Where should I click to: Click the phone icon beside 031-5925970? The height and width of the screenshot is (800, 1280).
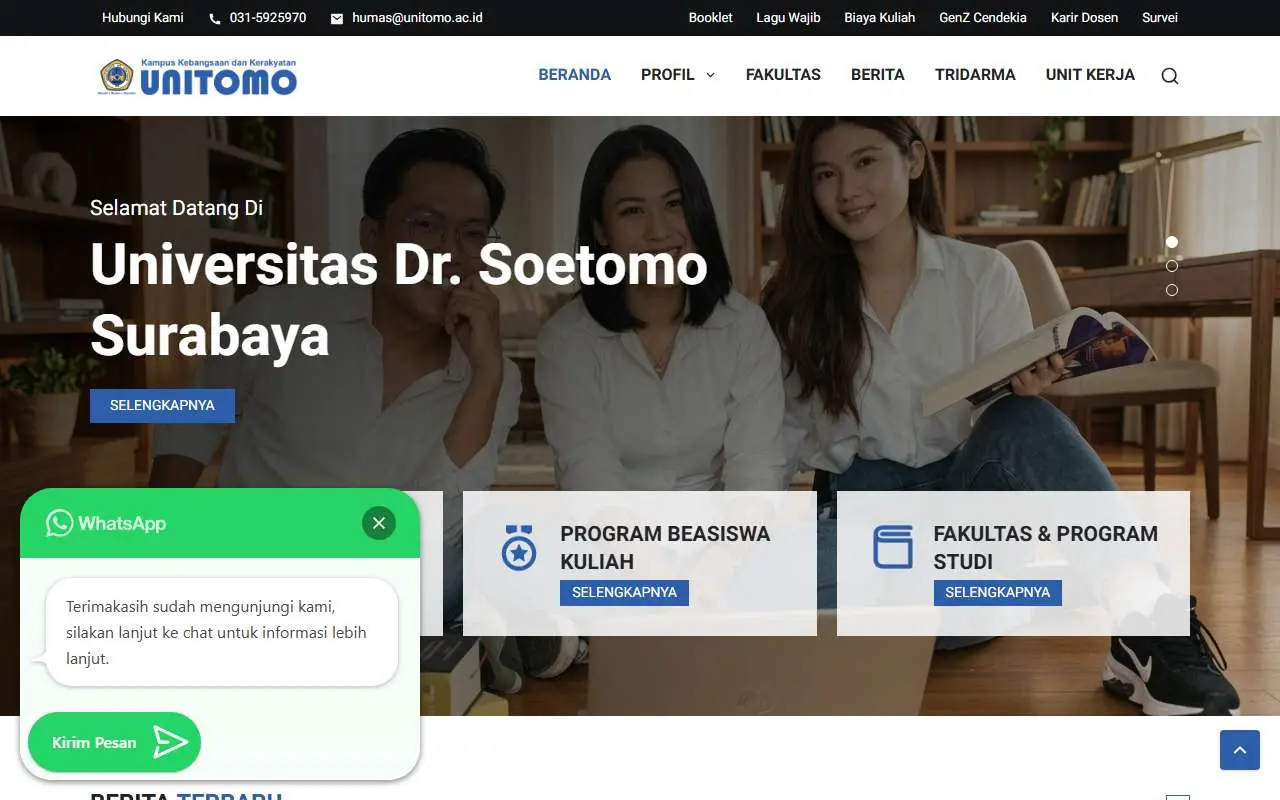[215, 18]
